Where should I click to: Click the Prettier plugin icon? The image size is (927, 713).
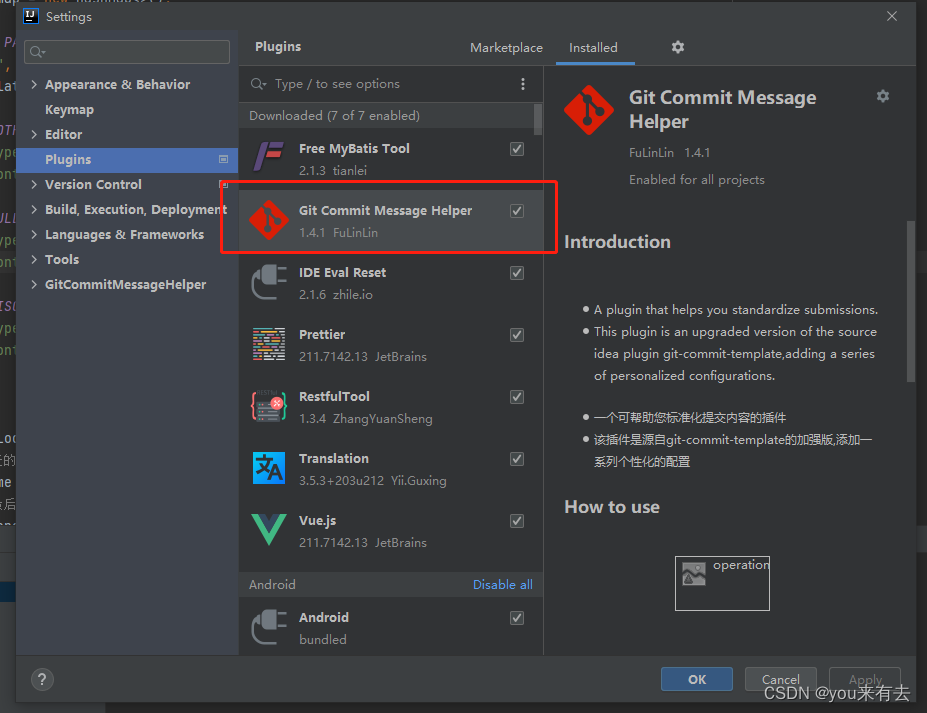(269, 344)
